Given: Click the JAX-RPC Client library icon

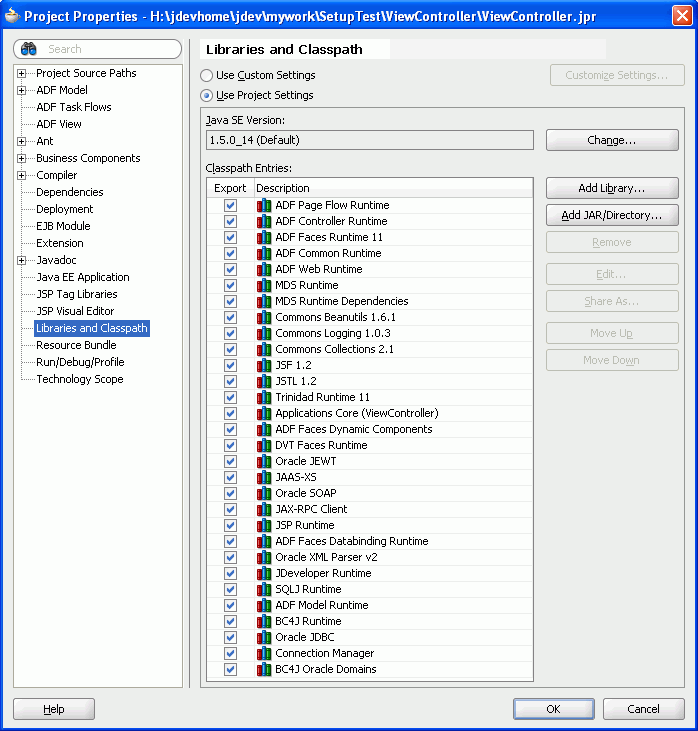Looking at the screenshot, I should click(264, 509).
